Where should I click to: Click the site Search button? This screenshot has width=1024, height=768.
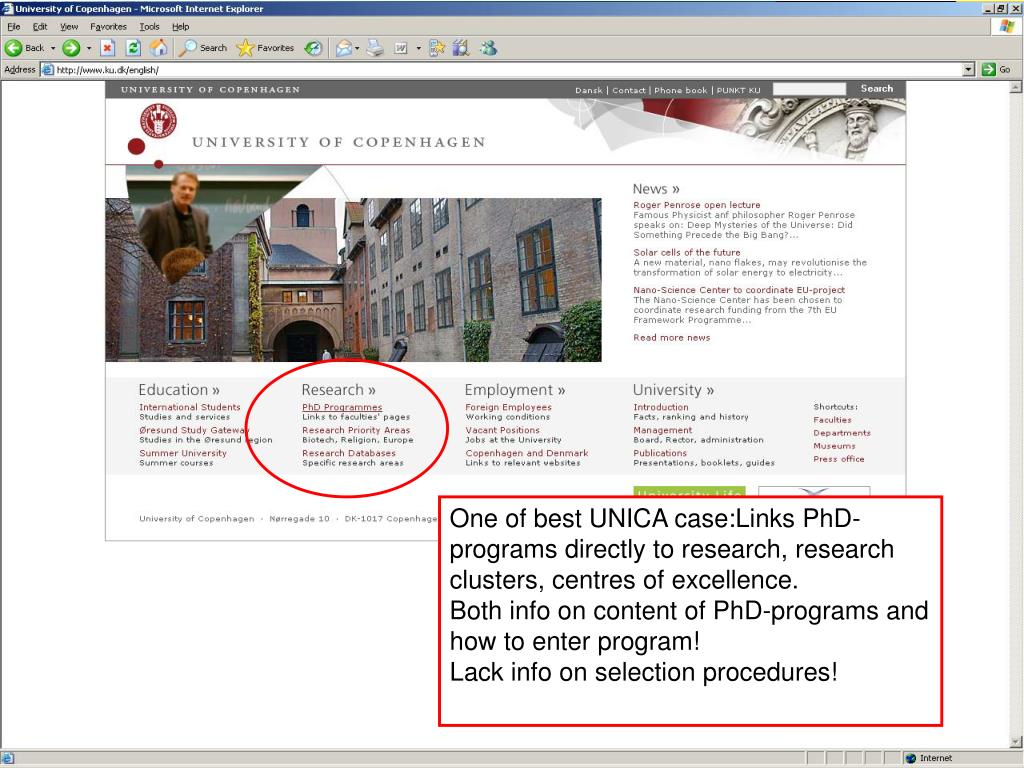click(876, 89)
